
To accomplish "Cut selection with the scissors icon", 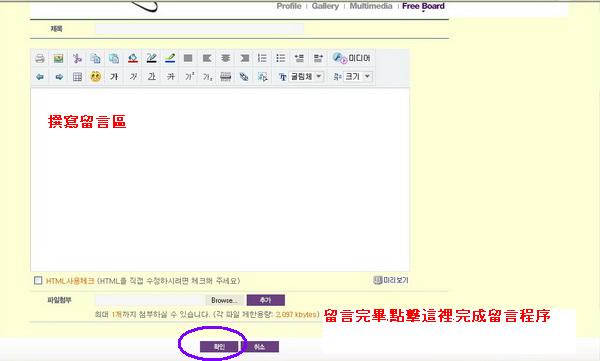I will [x=77, y=58].
